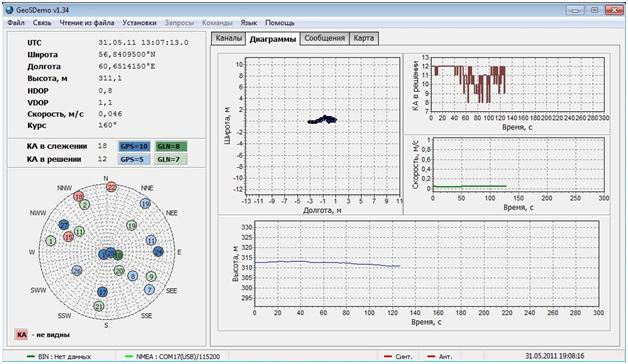Screen dimensions: 628x364
Task: Open the Установки menu
Action: coord(139,23)
